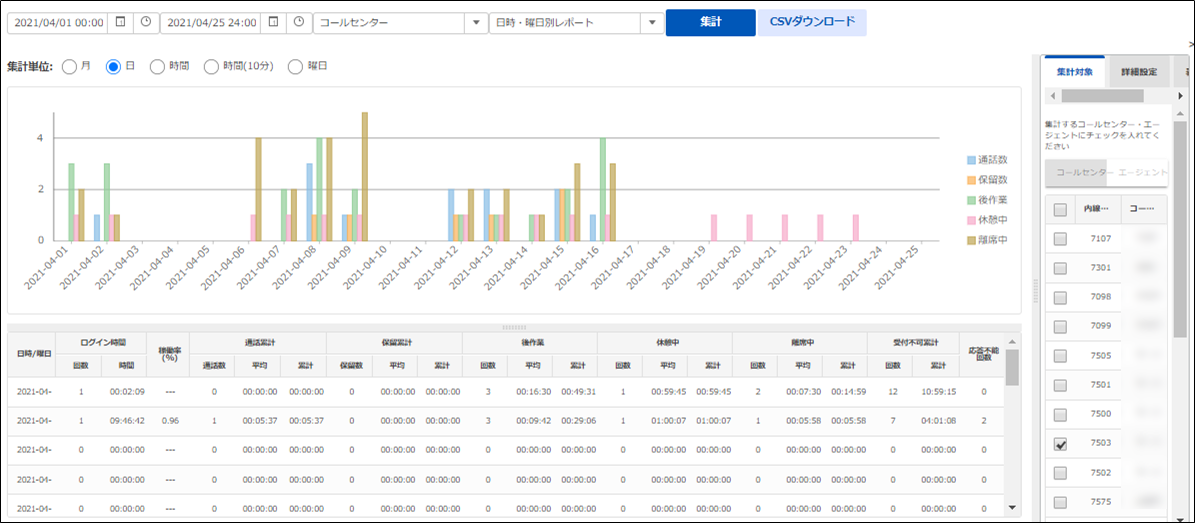Tick the select-all checkbox in the extension list header
Viewport: 1195px width, 523px height.
pyautogui.click(x=1060, y=210)
